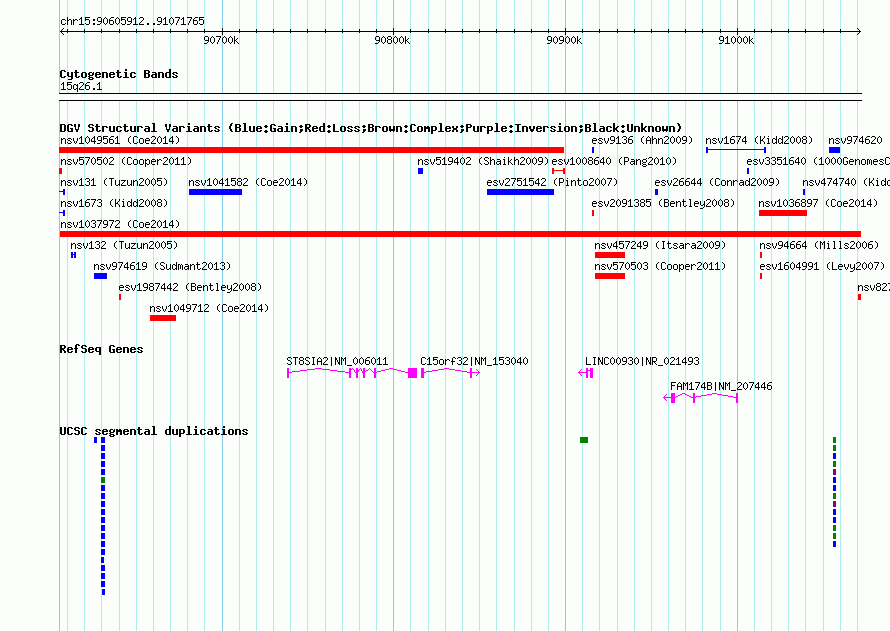This screenshot has height=631, width=890.
Task: Click the nsv1673 (Kidd2008) label
Action: click(114, 203)
